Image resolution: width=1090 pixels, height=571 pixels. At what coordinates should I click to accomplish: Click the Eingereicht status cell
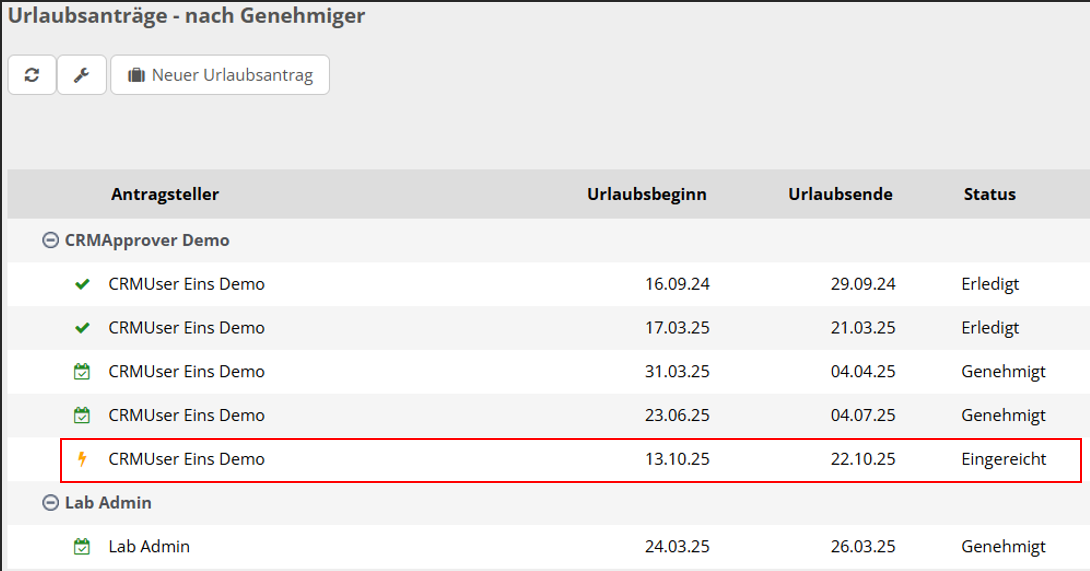pyautogui.click(x=1003, y=459)
